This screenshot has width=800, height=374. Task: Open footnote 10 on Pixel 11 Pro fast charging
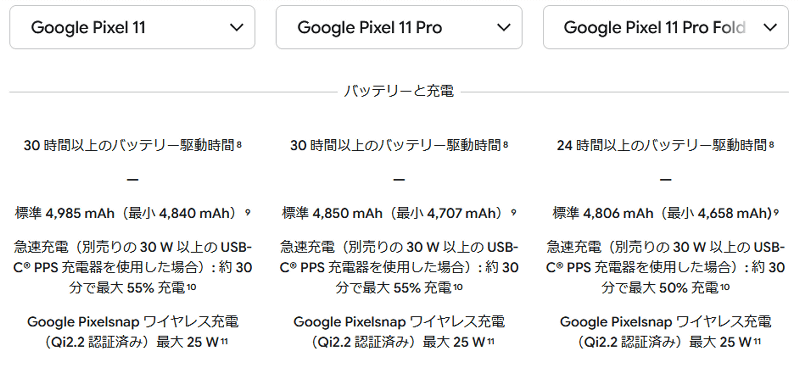pyautogui.click(x=458, y=287)
